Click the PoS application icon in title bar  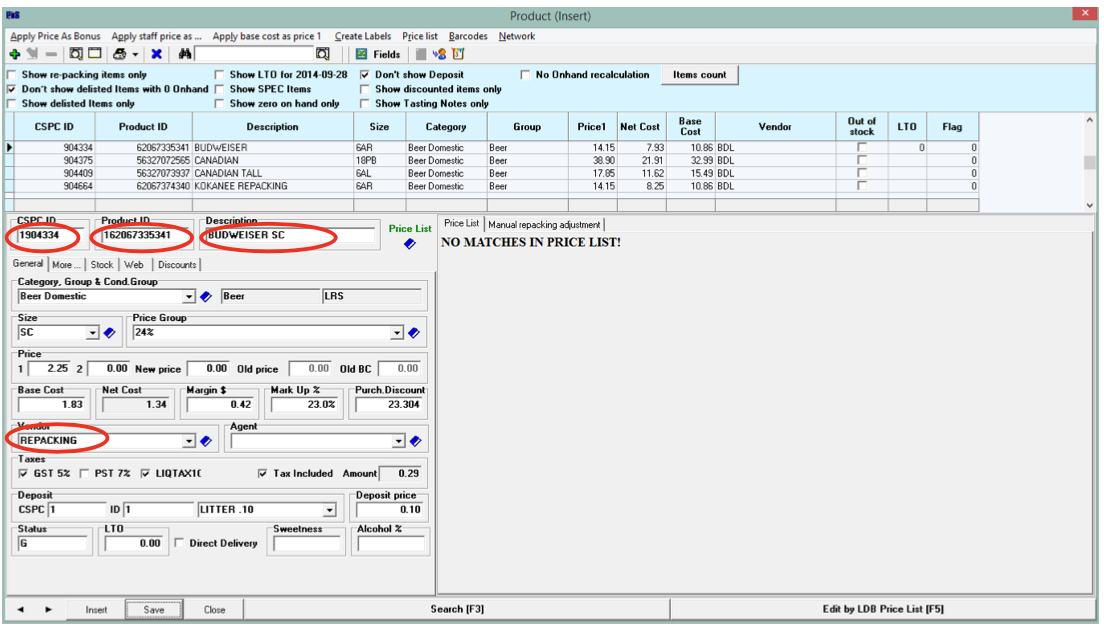point(13,15)
